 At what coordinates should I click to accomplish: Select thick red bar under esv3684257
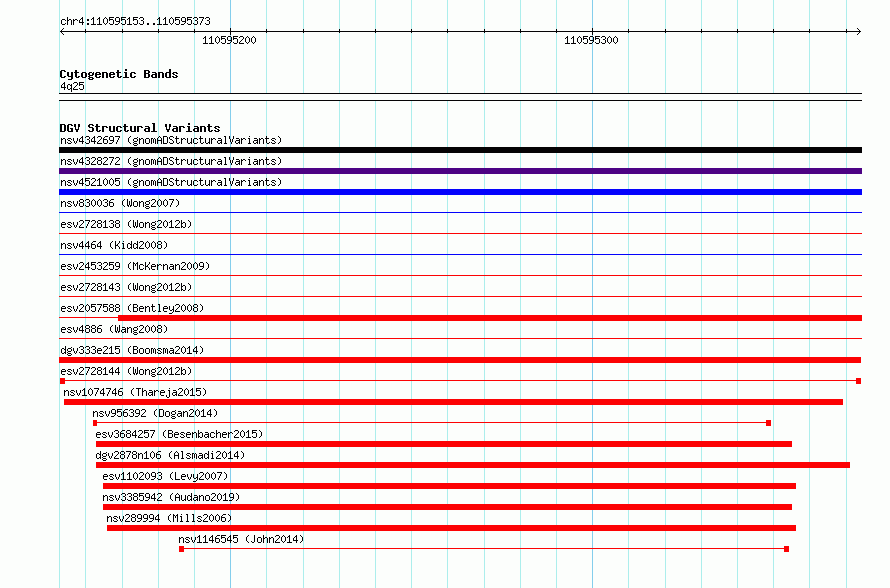pos(444,444)
